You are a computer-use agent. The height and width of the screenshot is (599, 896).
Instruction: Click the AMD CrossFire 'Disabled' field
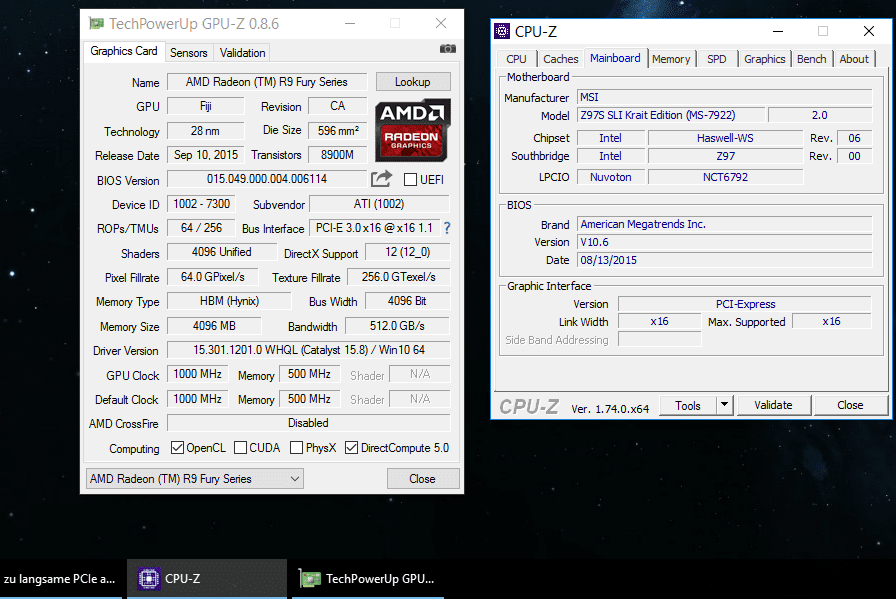pyautogui.click(x=309, y=423)
